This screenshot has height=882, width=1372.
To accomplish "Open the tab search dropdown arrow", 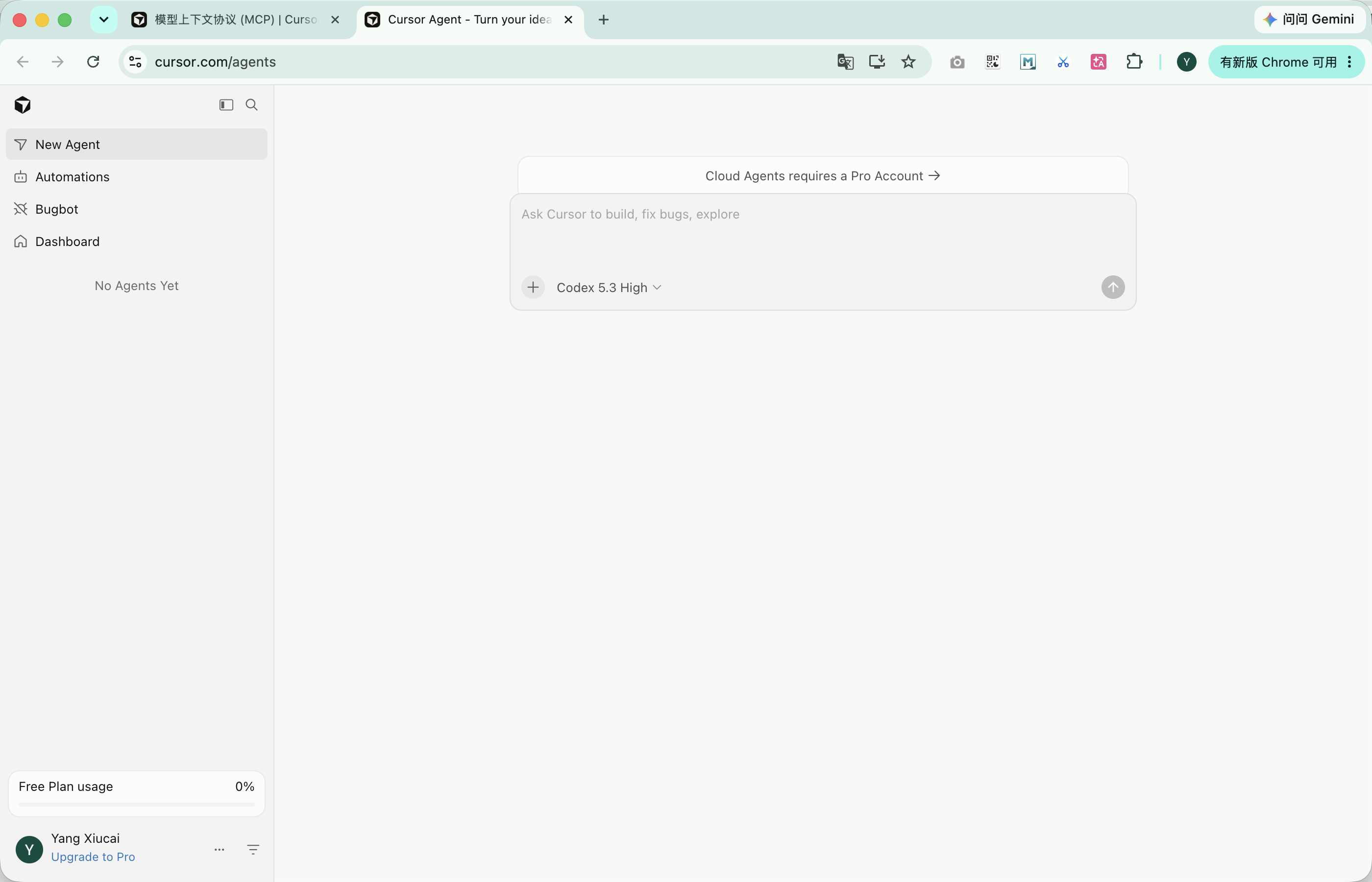I will (104, 20).
